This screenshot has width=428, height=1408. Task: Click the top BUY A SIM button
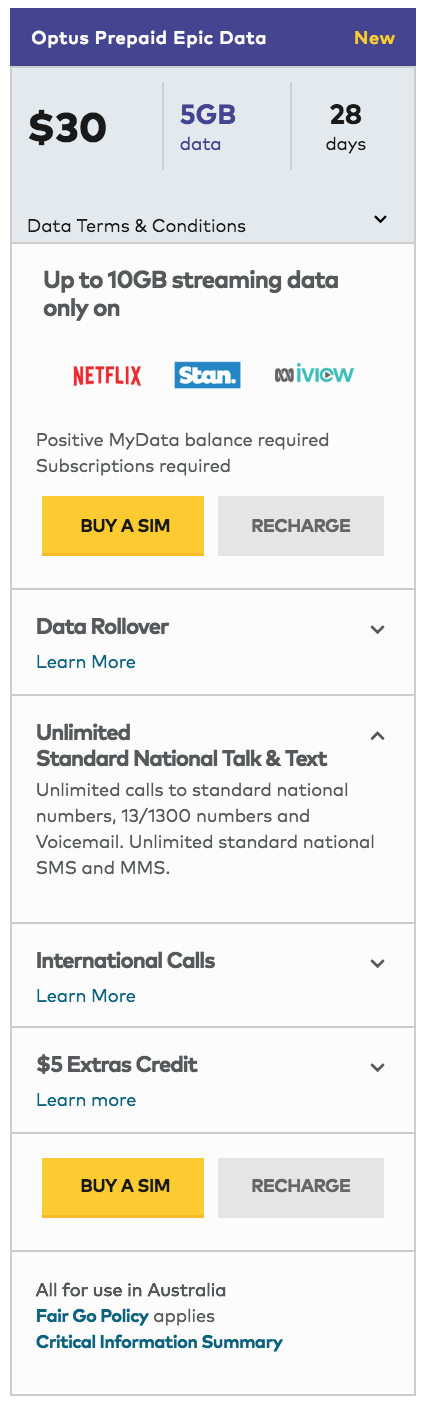click(x=123, y=526)
